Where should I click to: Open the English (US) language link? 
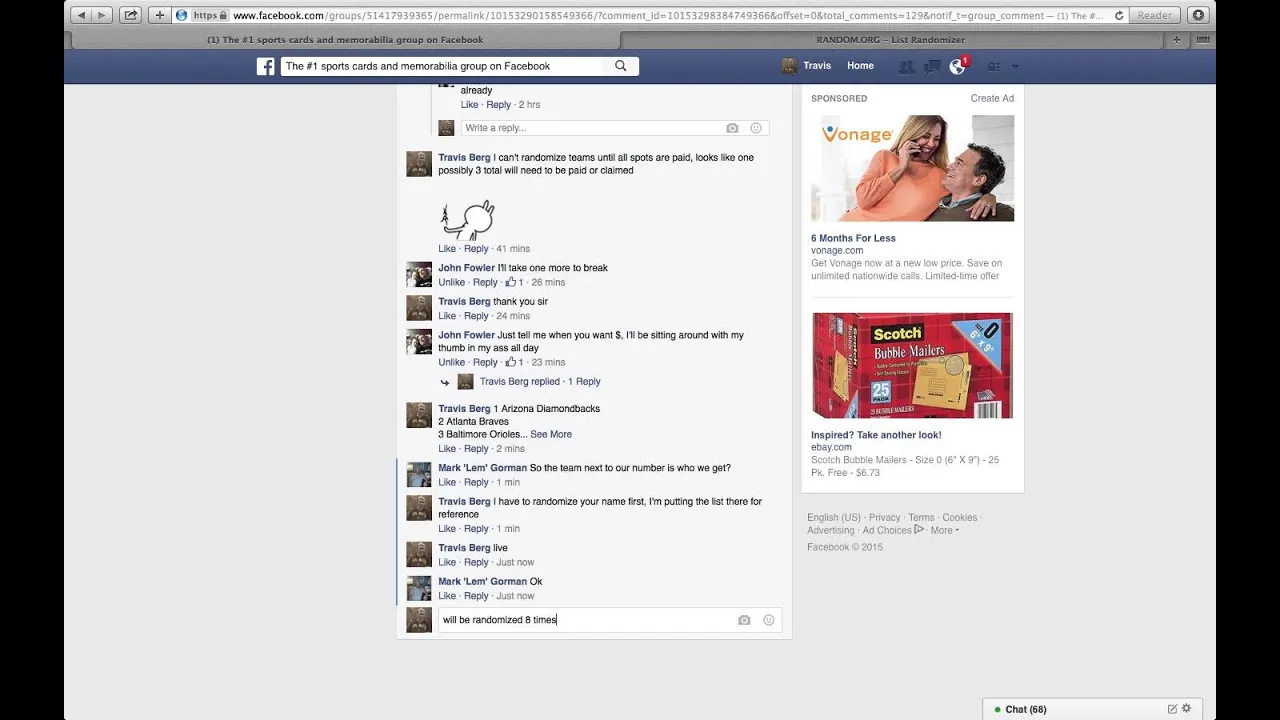tap(833, 518)
